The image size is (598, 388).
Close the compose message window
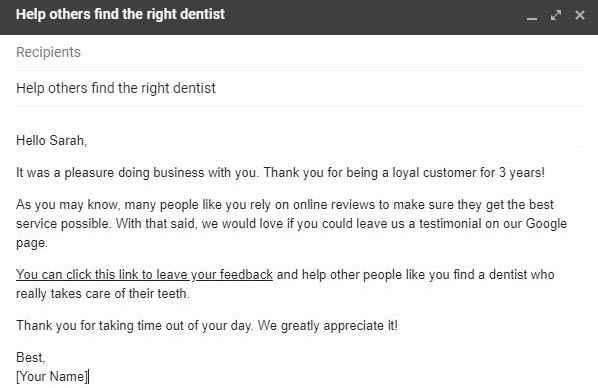coord(580,15)
